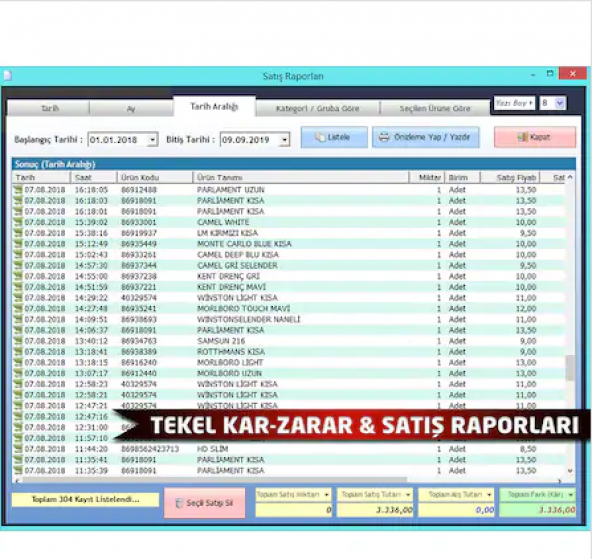Click the window document icon in title bar
This screenshot has height=559, width=592.
[8, 75]
